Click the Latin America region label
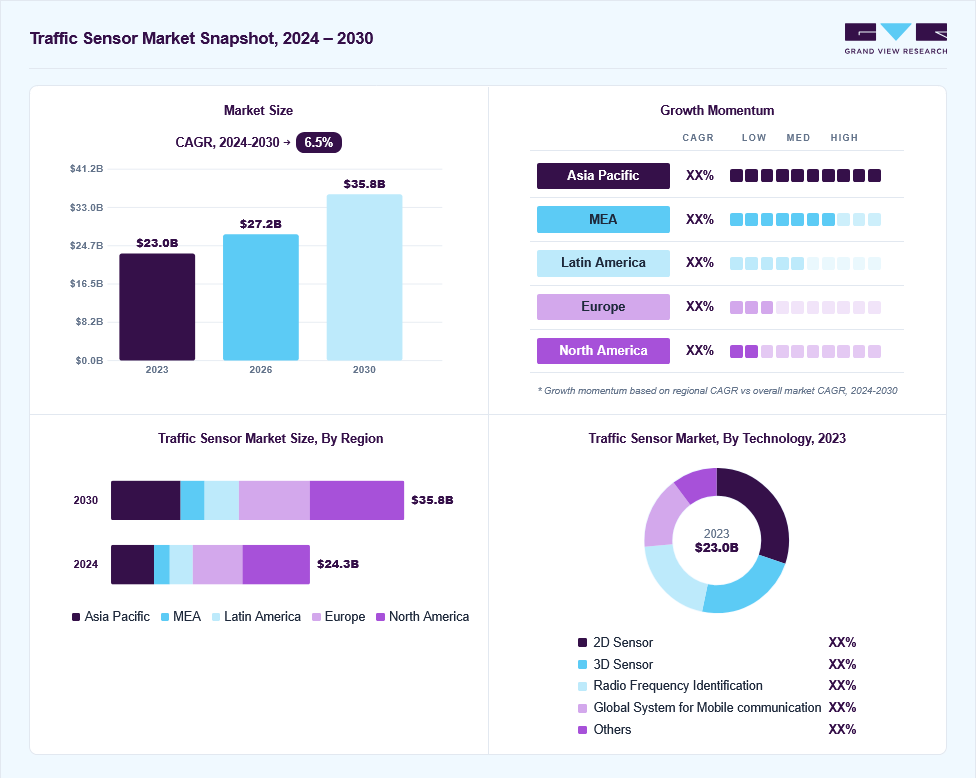 point(603,263)
